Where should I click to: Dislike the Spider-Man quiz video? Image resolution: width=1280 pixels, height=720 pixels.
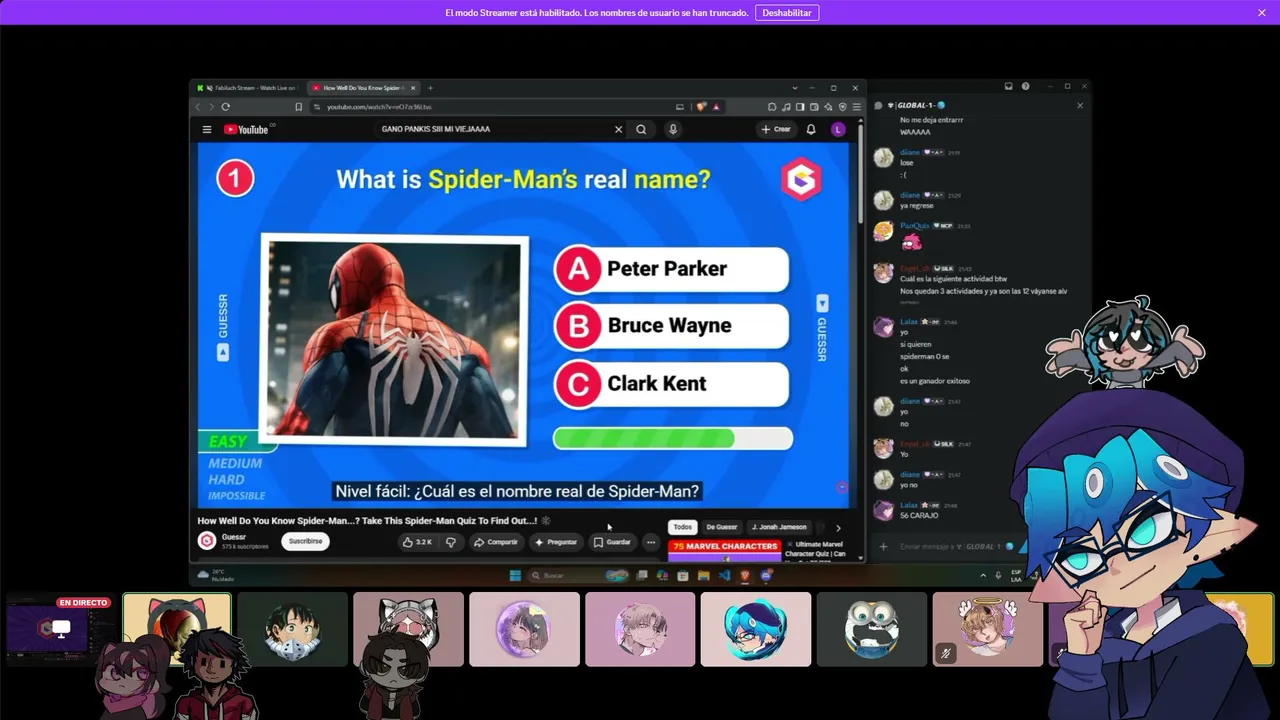pos(451,542)
